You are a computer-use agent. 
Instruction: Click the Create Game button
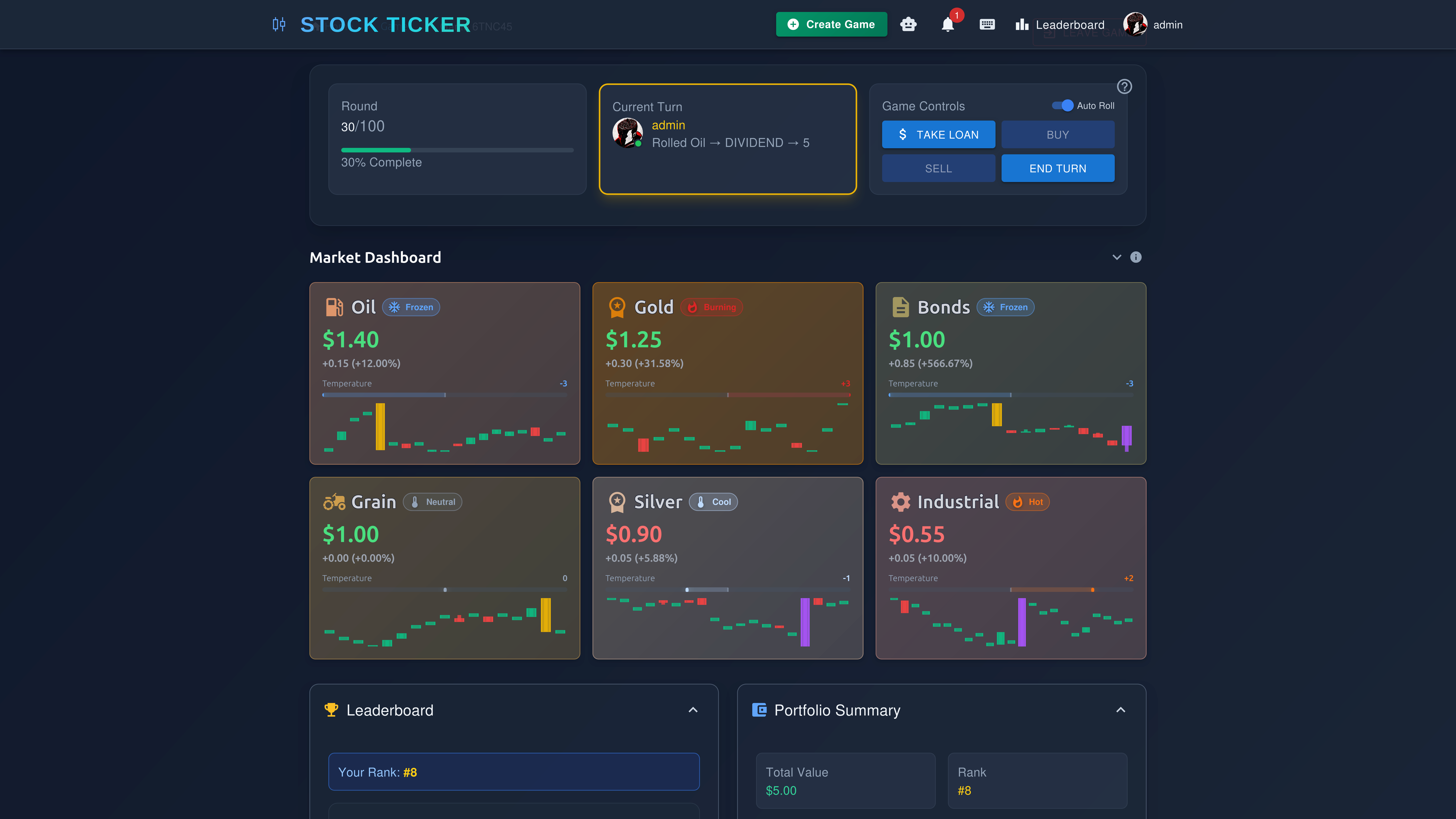coord(832,24)
